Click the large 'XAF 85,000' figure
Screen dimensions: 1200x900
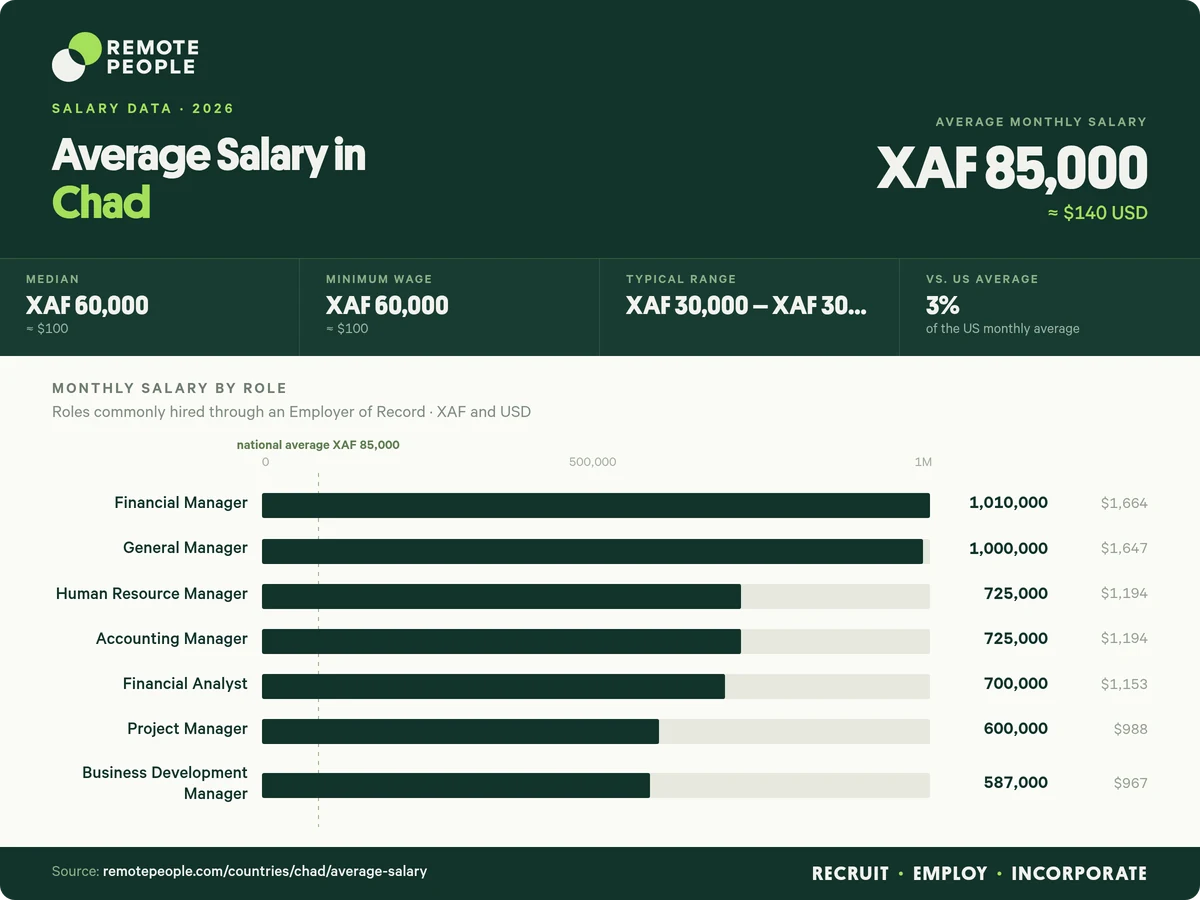1012,167
